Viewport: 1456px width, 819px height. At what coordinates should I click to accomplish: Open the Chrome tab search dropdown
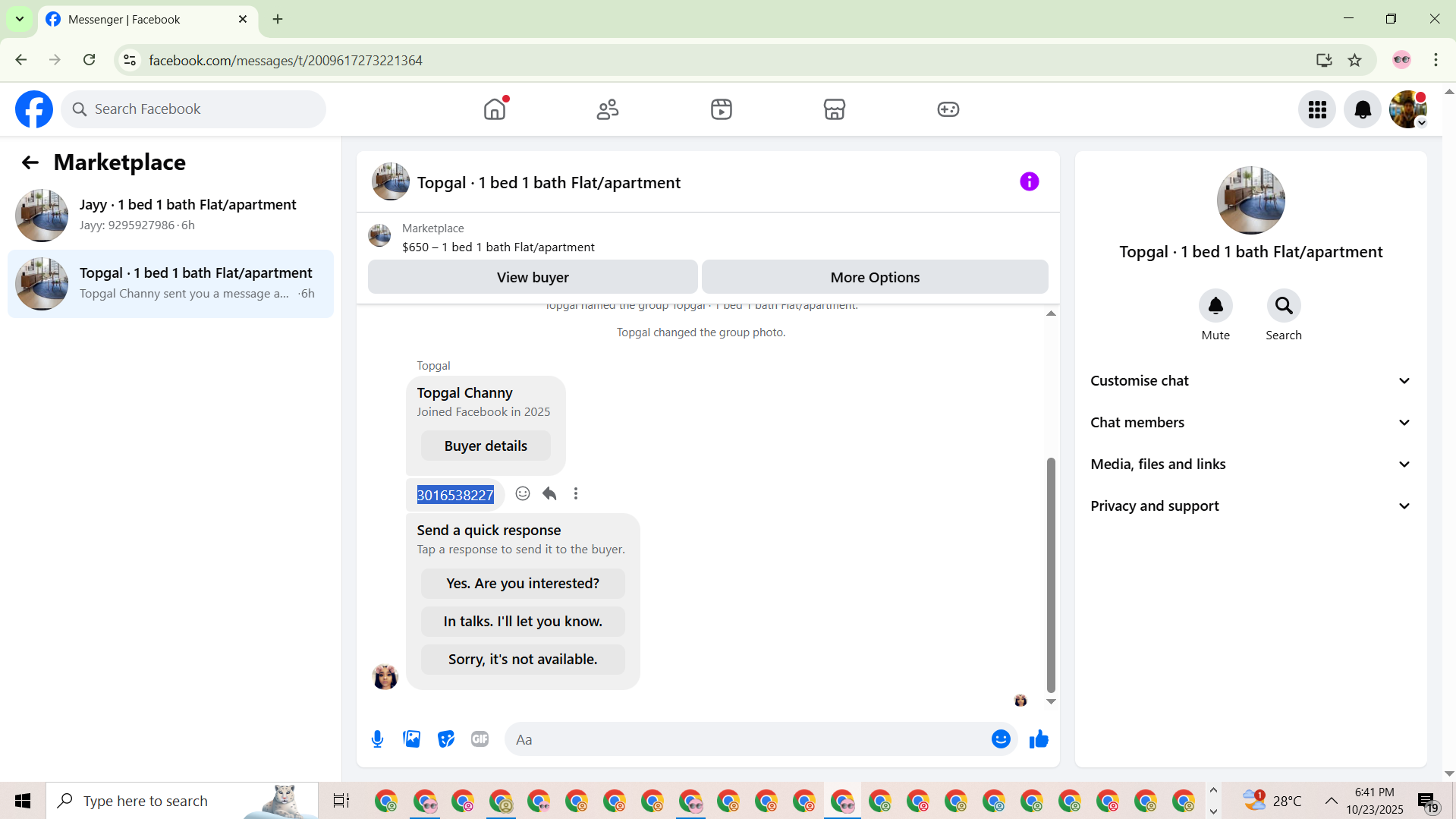20,19
